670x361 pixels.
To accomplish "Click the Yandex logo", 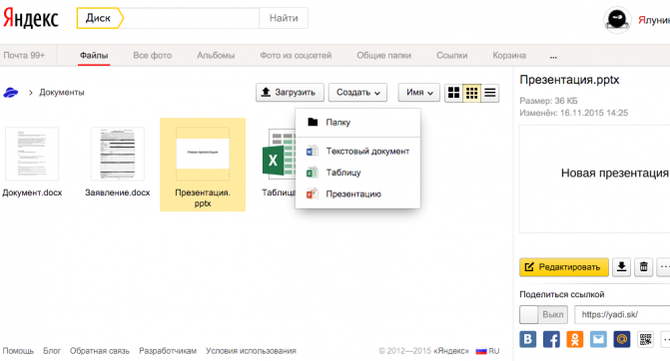I will (31, 19).
